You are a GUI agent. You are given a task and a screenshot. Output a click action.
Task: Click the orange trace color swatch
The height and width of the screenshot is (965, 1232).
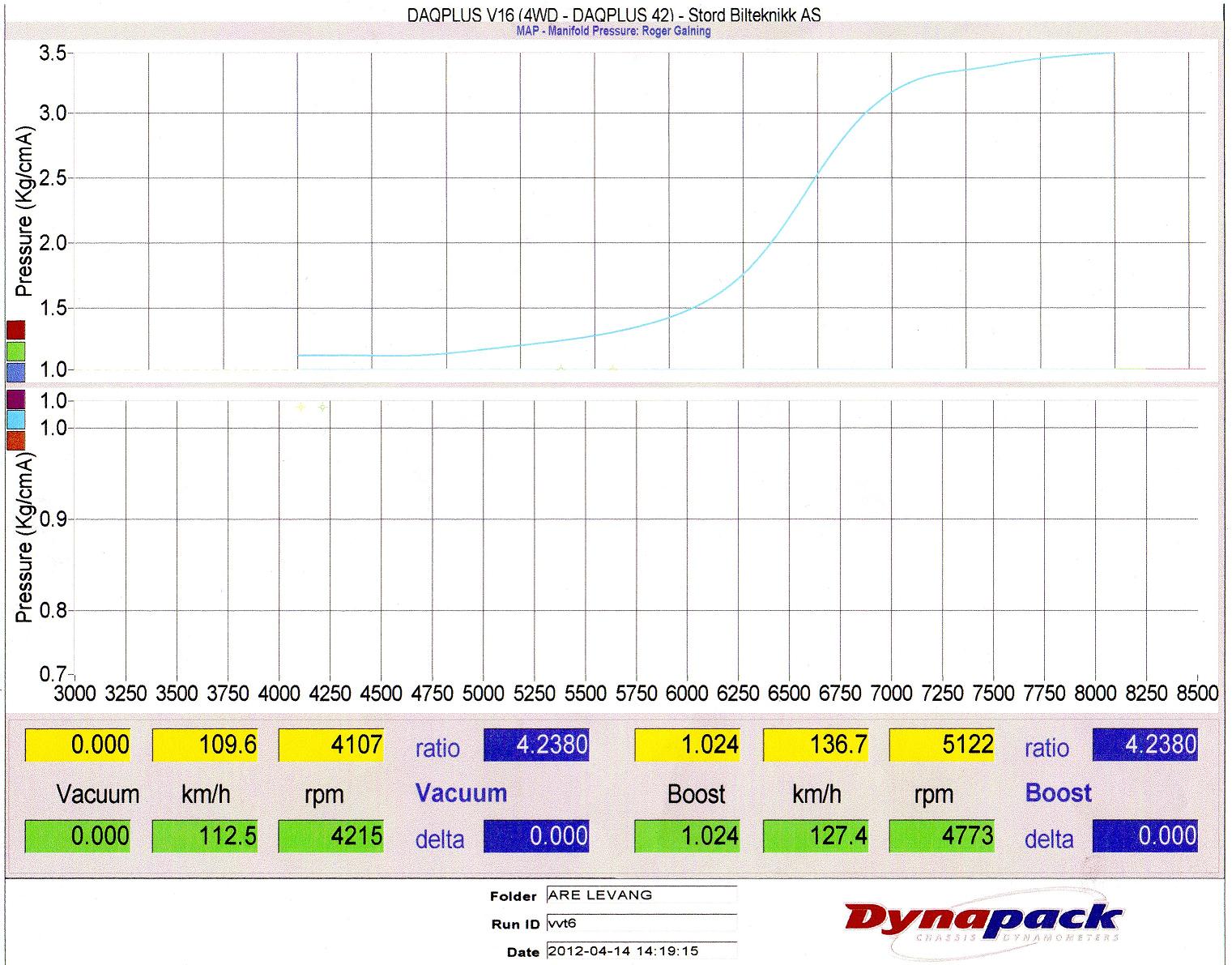[16, 440]
